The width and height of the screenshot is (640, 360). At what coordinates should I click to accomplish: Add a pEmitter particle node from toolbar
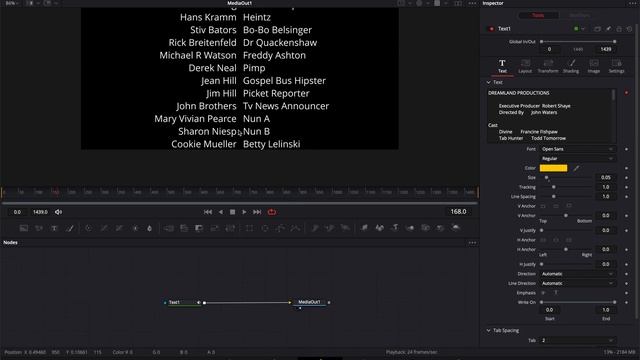[x=314, y=228]
